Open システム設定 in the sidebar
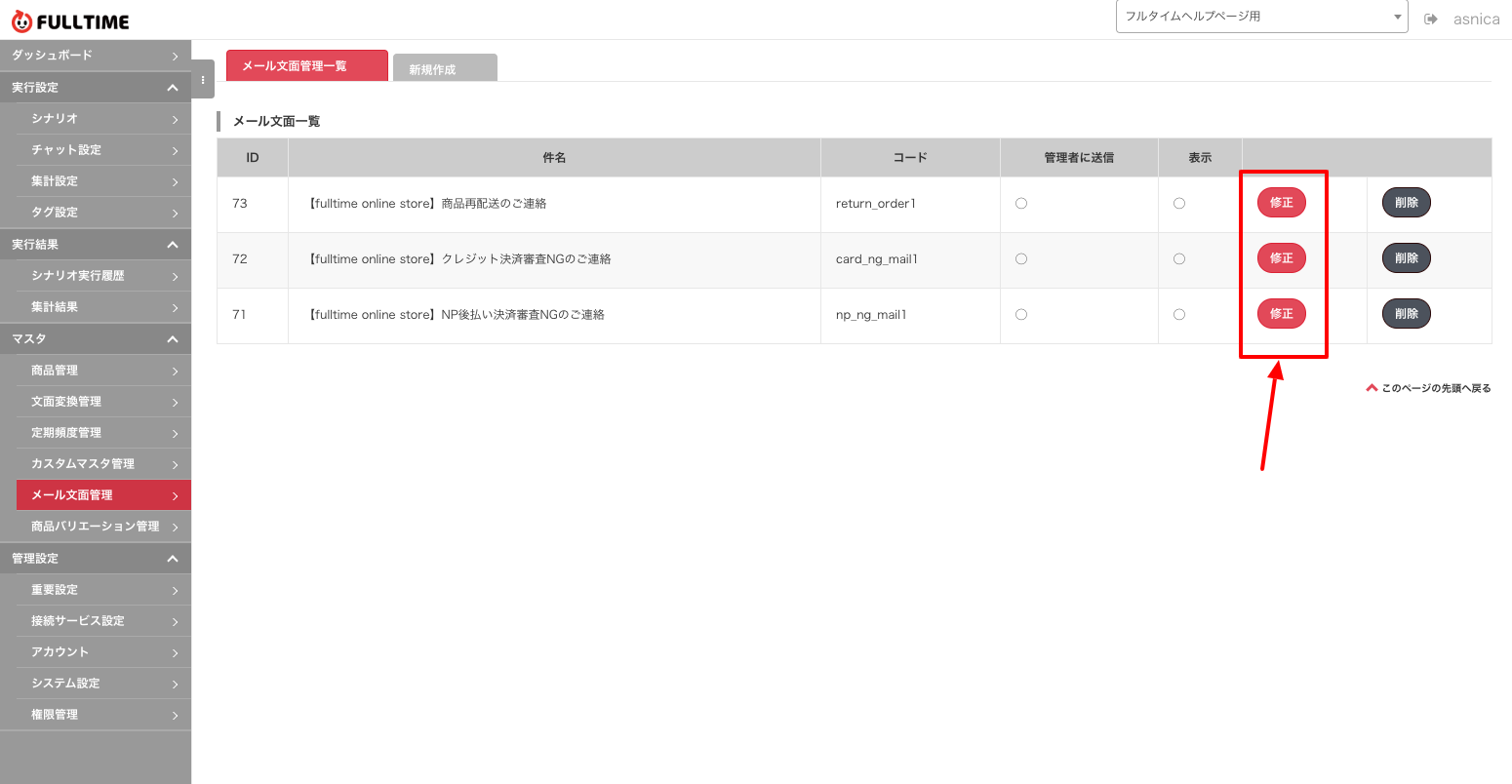The width and height of the screenshot is (1512, 784). coord(103,684)
